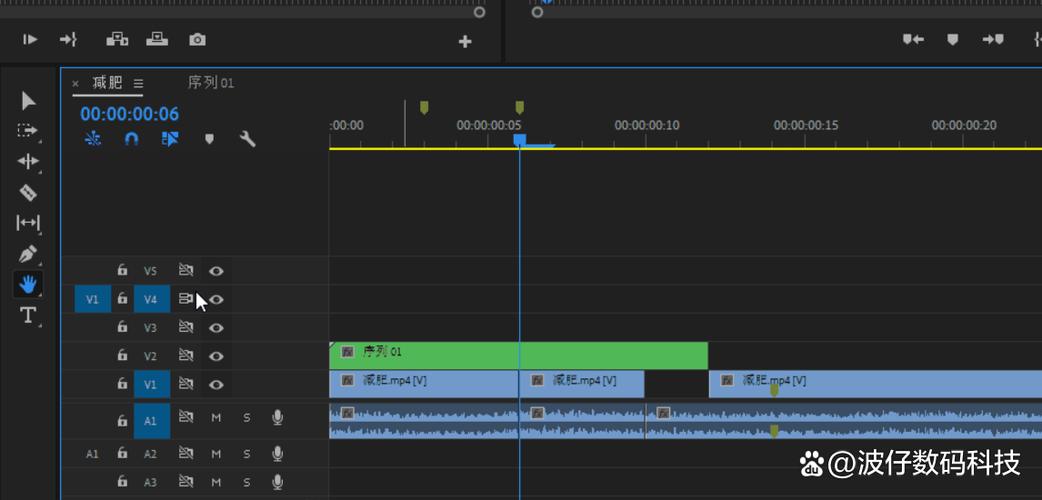This screenshot has height=500, width=1042.
Task: Hide track V5 with its eye icon
Action: pyautogui.click(x=216, y=271)
